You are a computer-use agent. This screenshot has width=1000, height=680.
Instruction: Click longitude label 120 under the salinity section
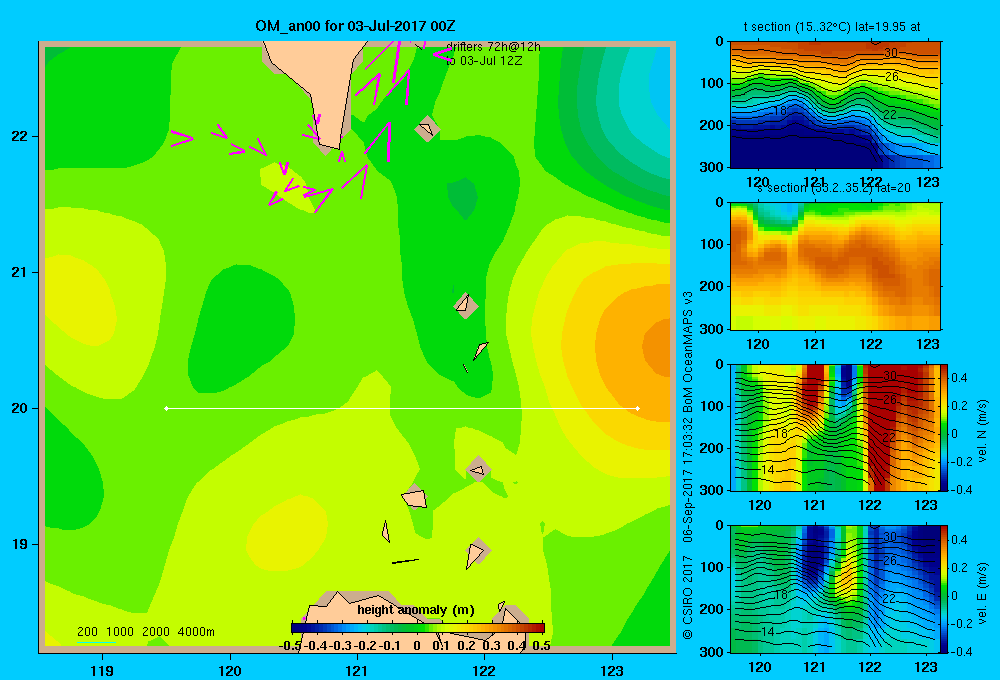coord(758,344)
